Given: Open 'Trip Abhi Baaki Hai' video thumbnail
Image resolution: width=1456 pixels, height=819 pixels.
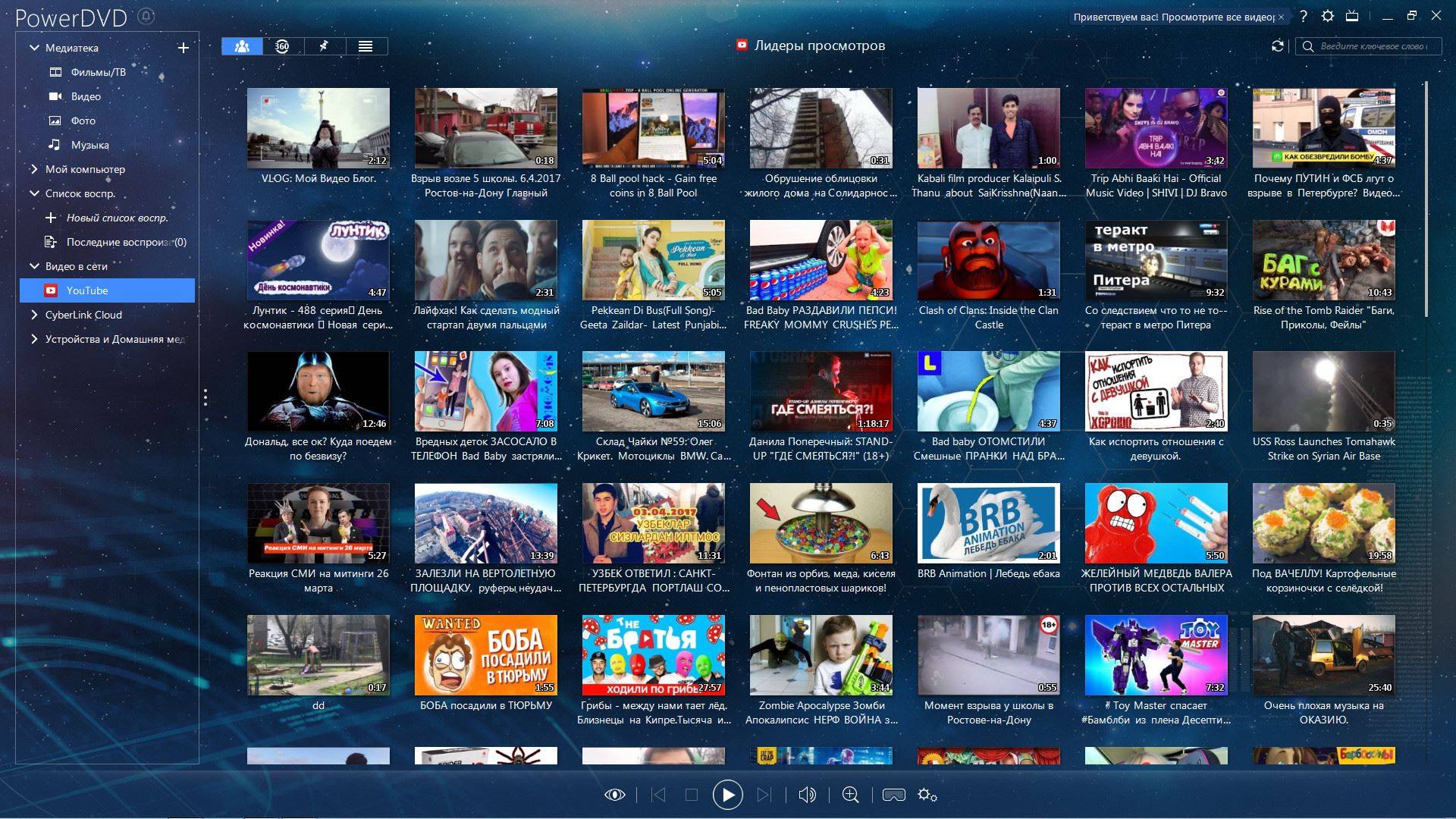Looking at the screenshot, I should [1156, 128].
